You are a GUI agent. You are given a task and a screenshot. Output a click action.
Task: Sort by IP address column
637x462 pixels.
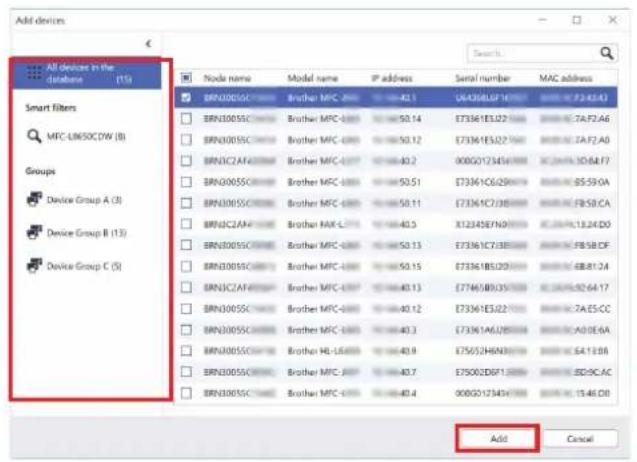(x=392, y=78)
